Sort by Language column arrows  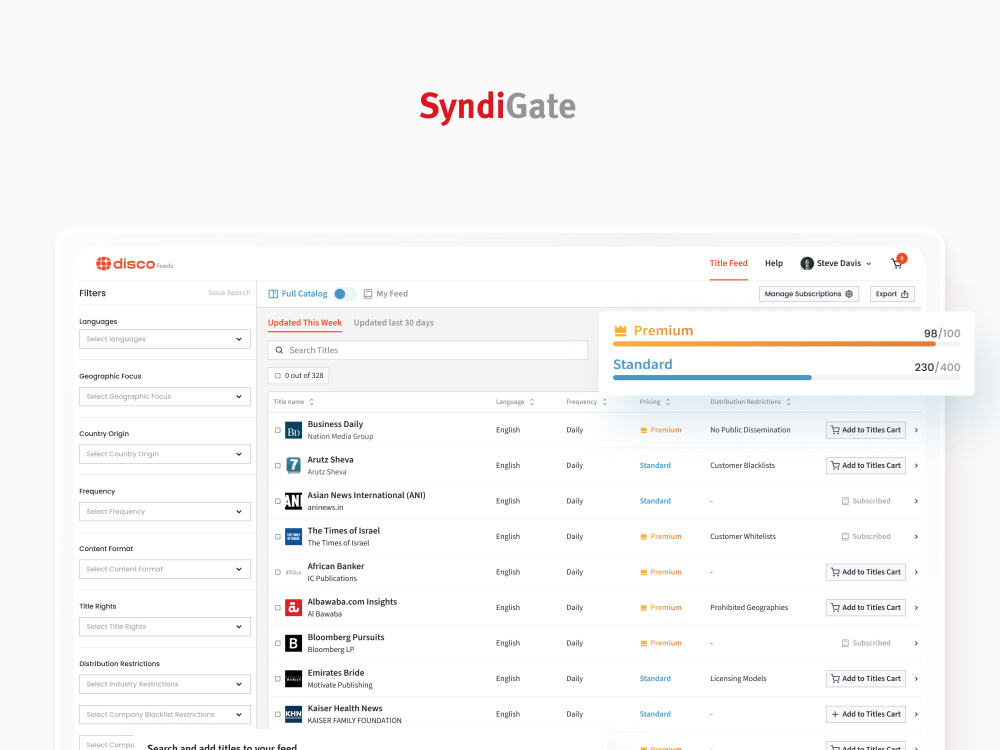[x=532, y=402]
